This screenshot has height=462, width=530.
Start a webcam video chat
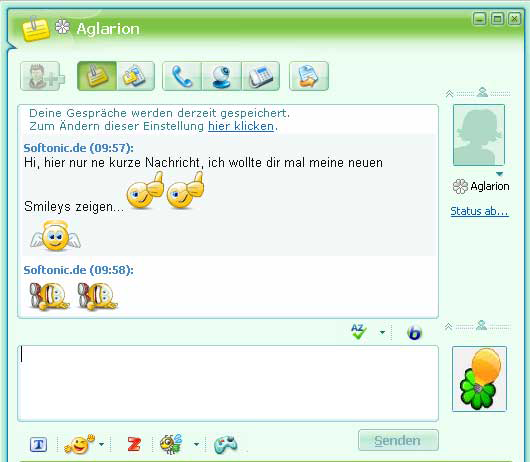coord(221,76)
